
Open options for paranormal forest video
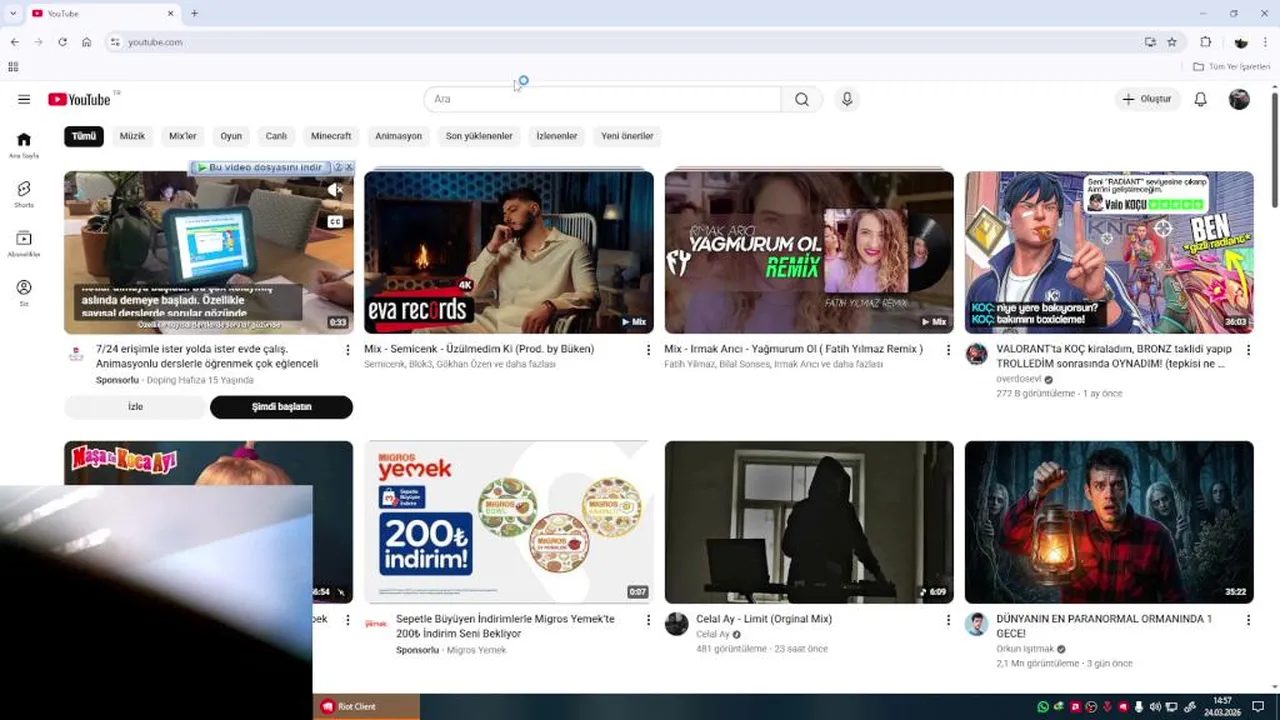pyautogui.click(x=1248, y=620)
